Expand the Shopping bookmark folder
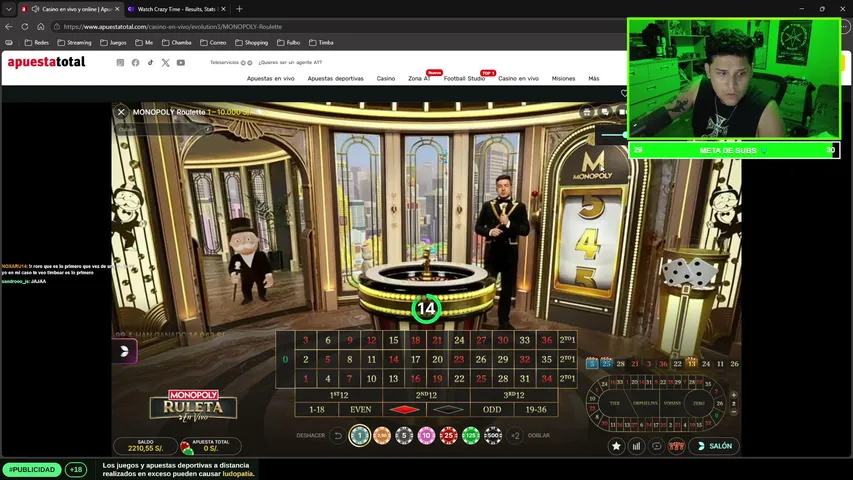853x480 pixels. point(251,42)
